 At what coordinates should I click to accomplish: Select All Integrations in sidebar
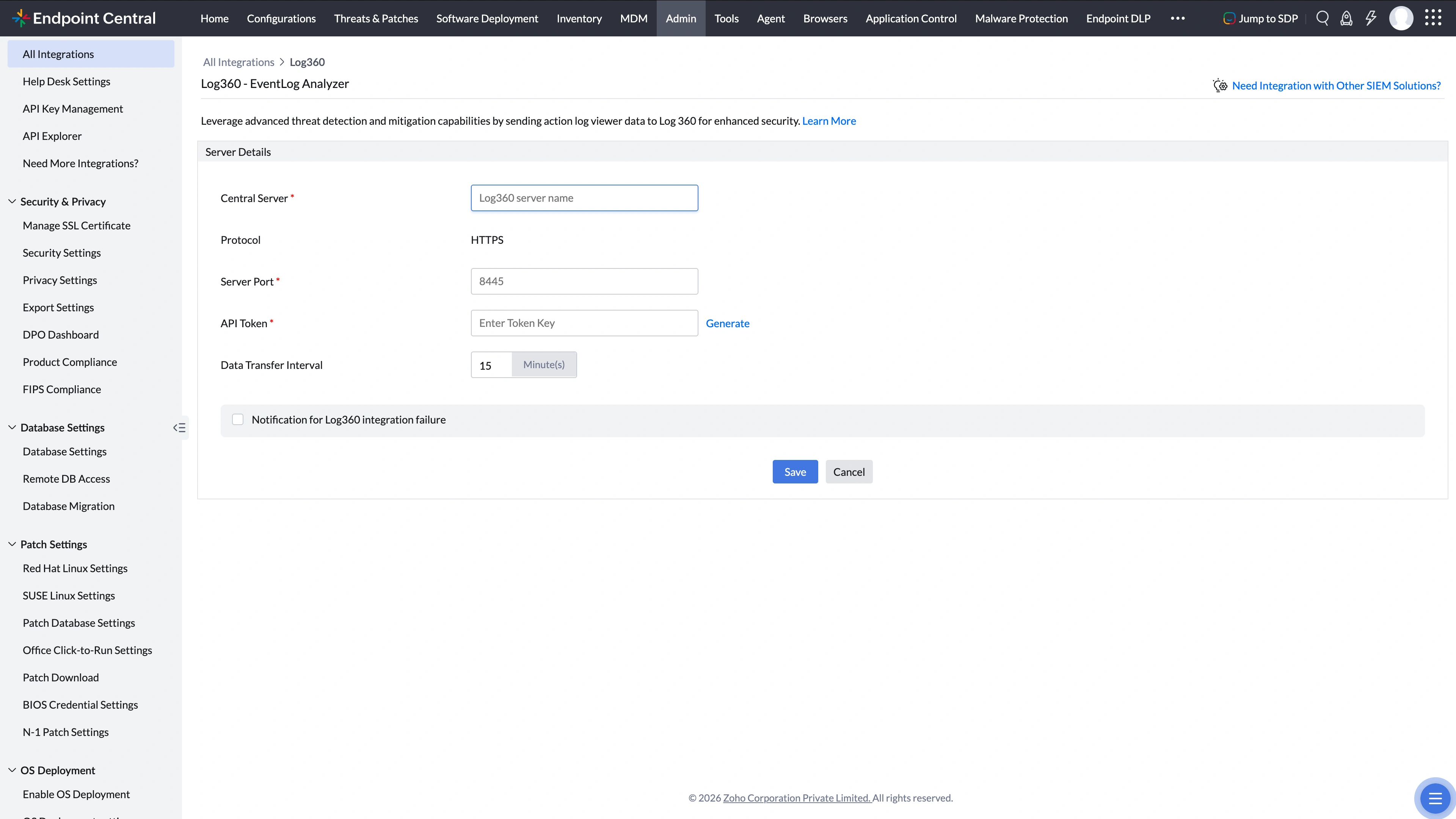(91, 54)
